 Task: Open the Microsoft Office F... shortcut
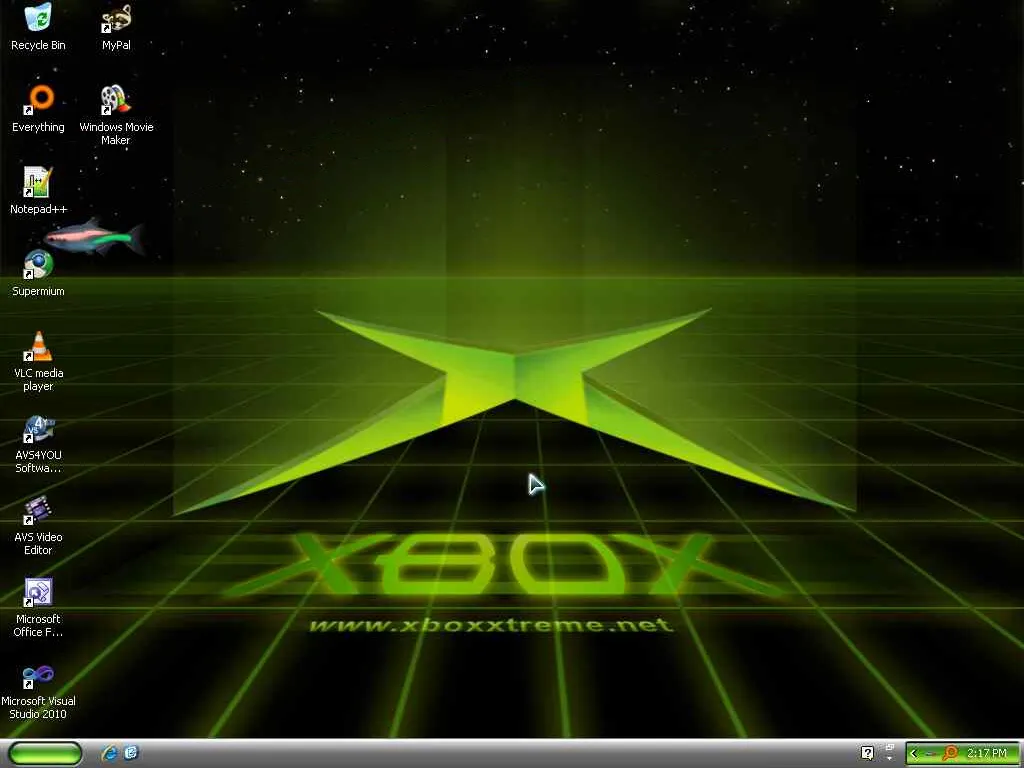tap(38, 608)
